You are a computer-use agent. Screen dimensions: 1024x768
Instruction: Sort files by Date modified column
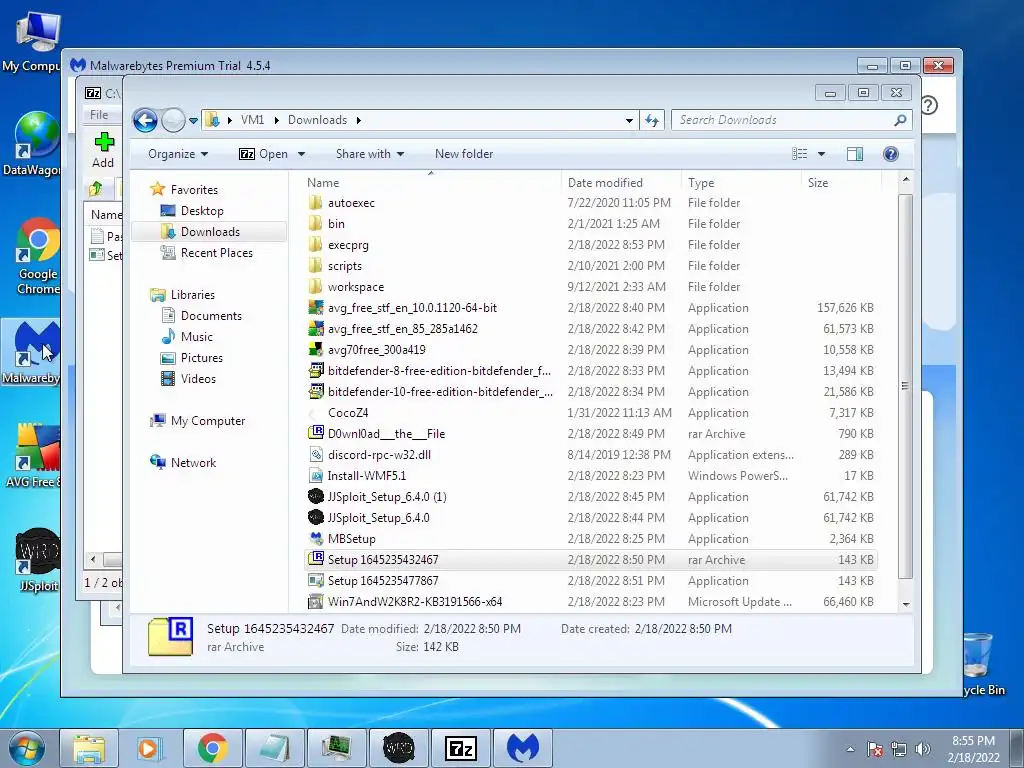[620, 183]
